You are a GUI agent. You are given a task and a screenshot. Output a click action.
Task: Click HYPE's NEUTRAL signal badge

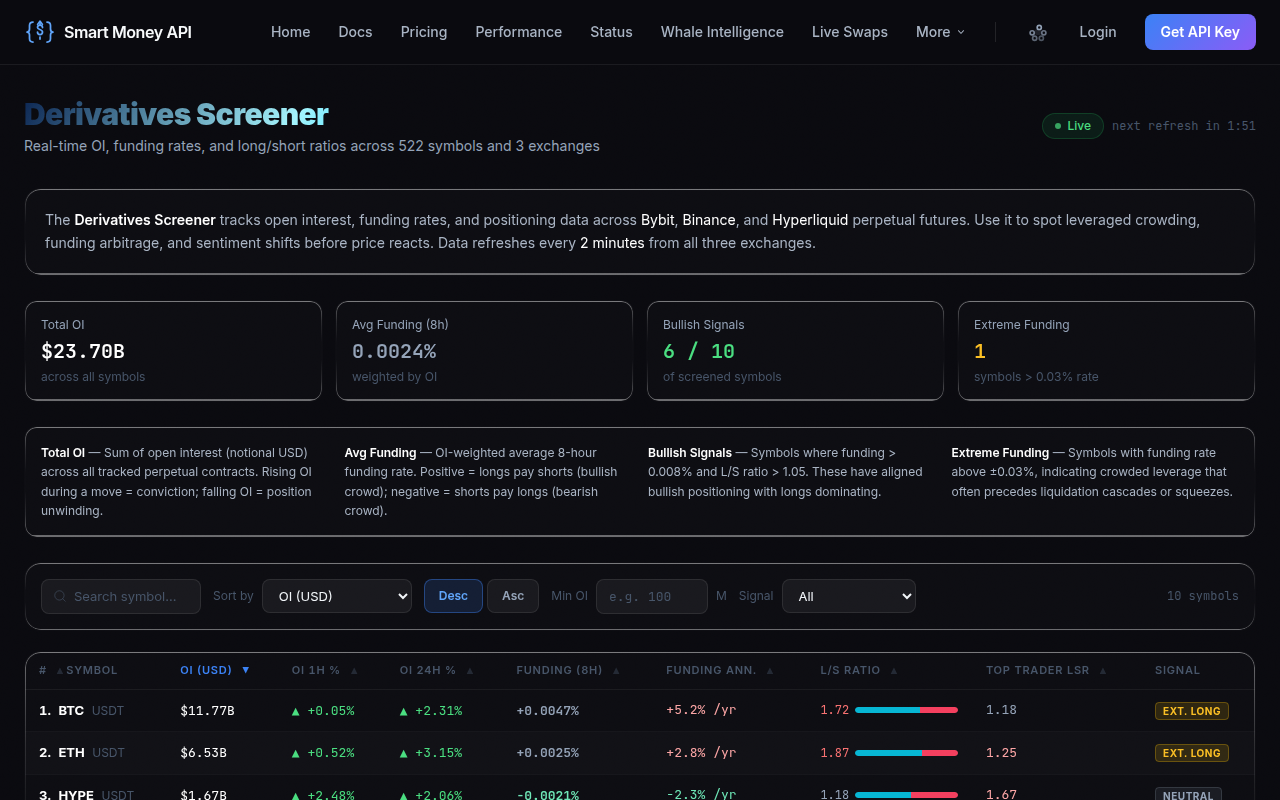point(1188,794)
